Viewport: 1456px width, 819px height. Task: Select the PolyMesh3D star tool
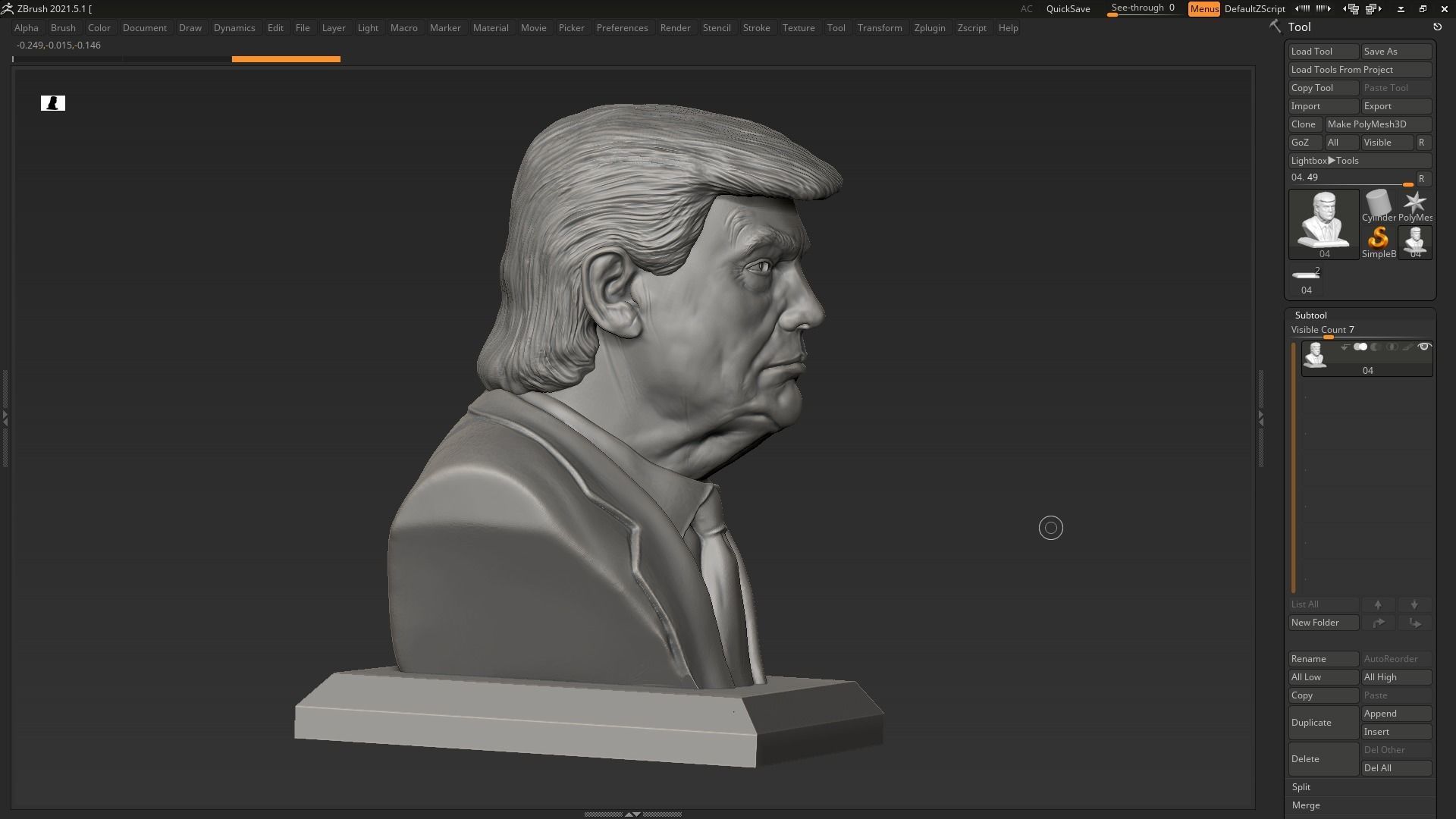[1415, 203]
